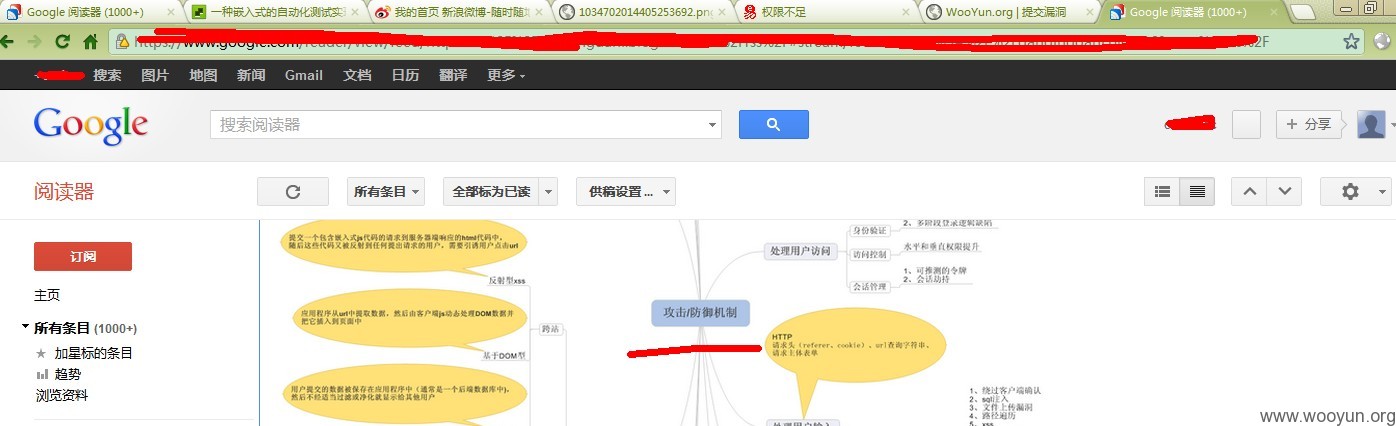Open the gear settings menu
This screenshot has height=426, width=1396.
pos(1355,191)
